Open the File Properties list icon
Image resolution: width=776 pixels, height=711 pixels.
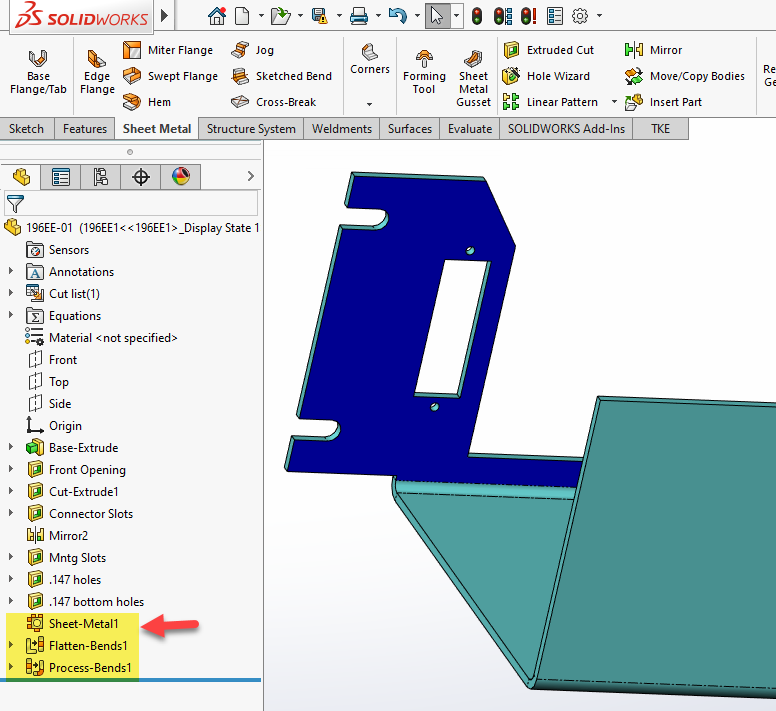coord(555,16)
